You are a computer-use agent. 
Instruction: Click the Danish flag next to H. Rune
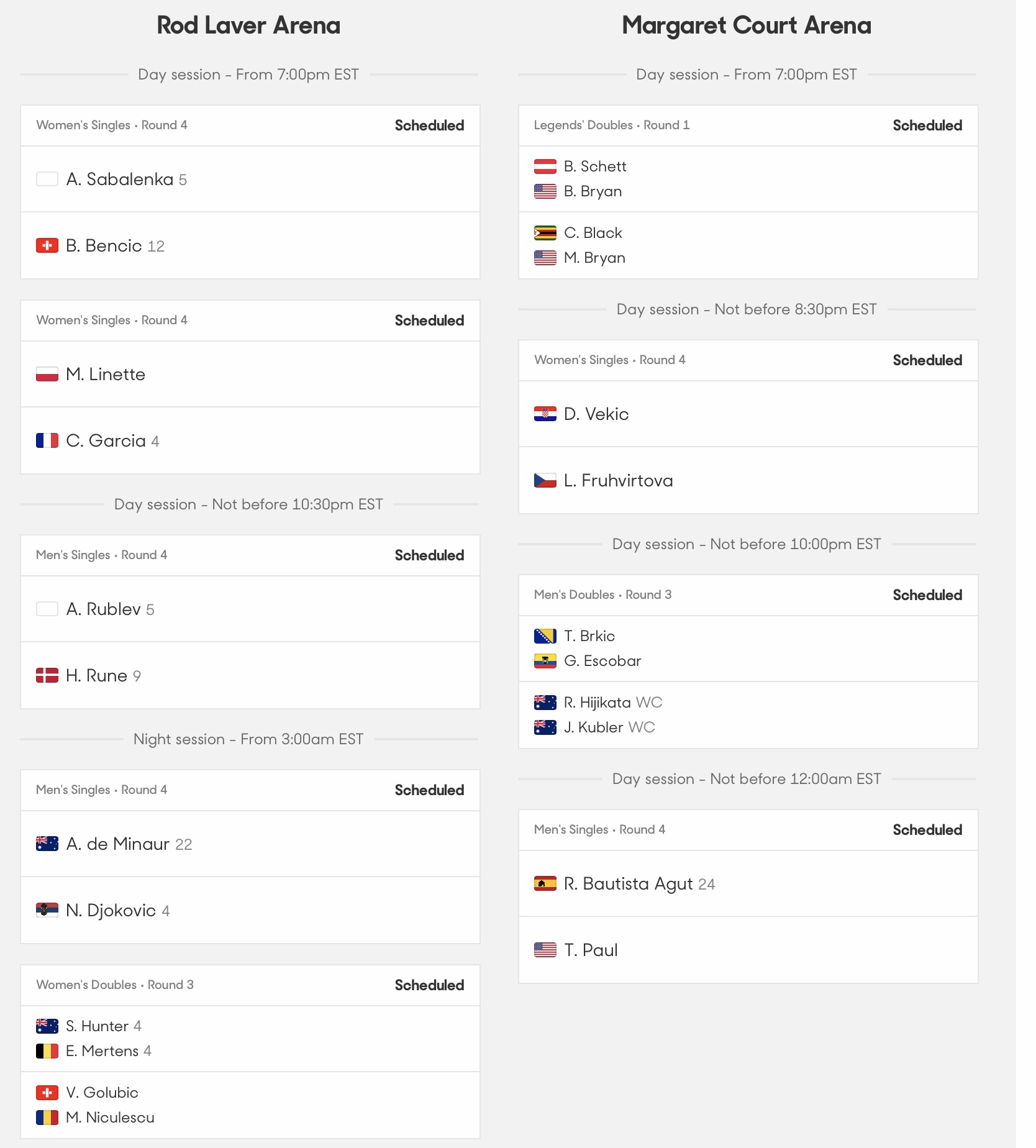pos(47,676)
